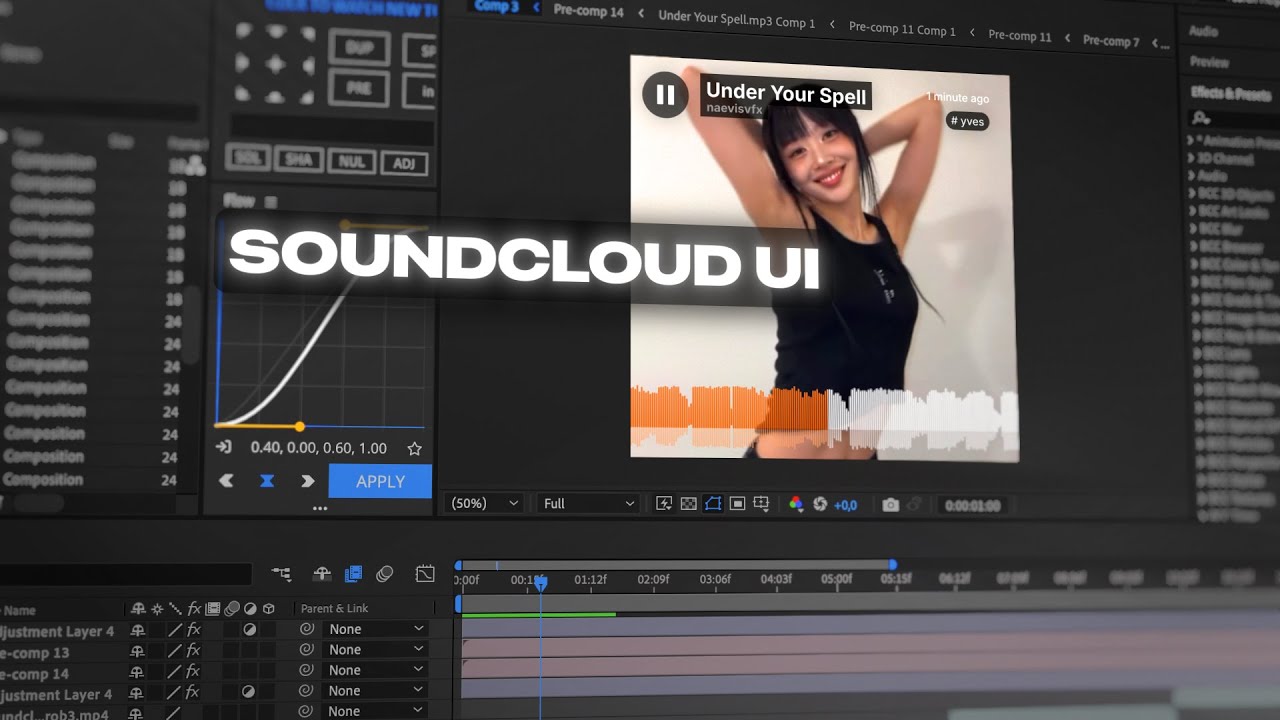1280x720 pixels.
Task: Click the DUP button
Action: tap(359, 47)
